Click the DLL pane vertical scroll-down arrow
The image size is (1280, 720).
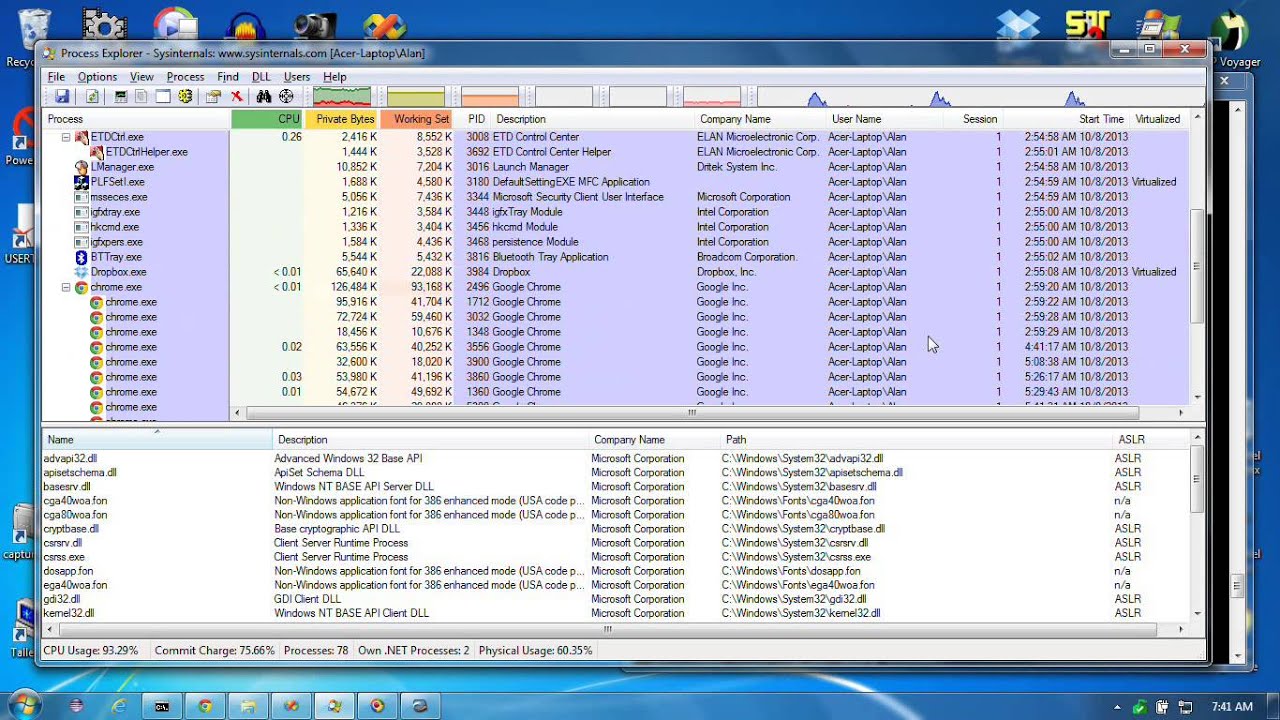(1197, 613)
